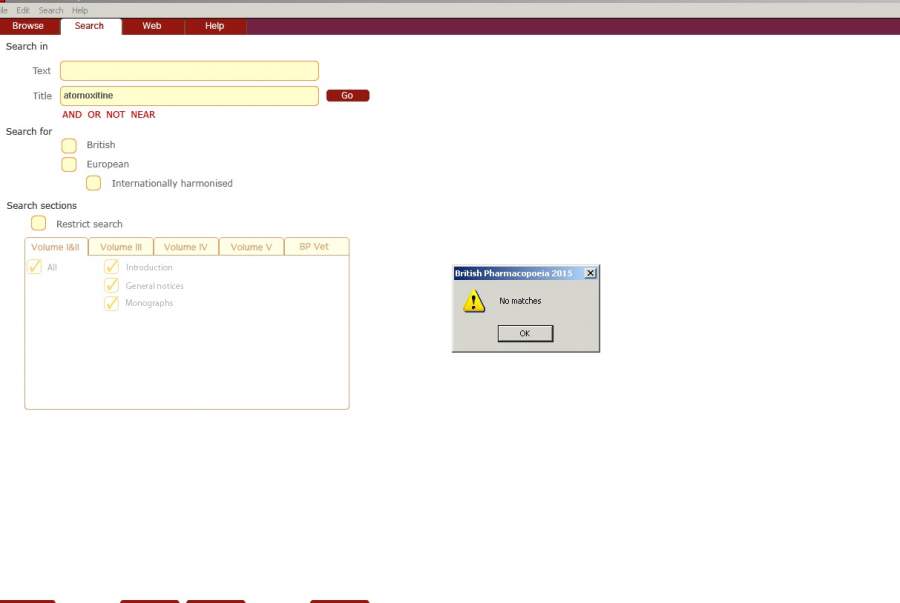Click the 'No matches' message text
The height and width of the screenshot is (603, 900).
520,301
